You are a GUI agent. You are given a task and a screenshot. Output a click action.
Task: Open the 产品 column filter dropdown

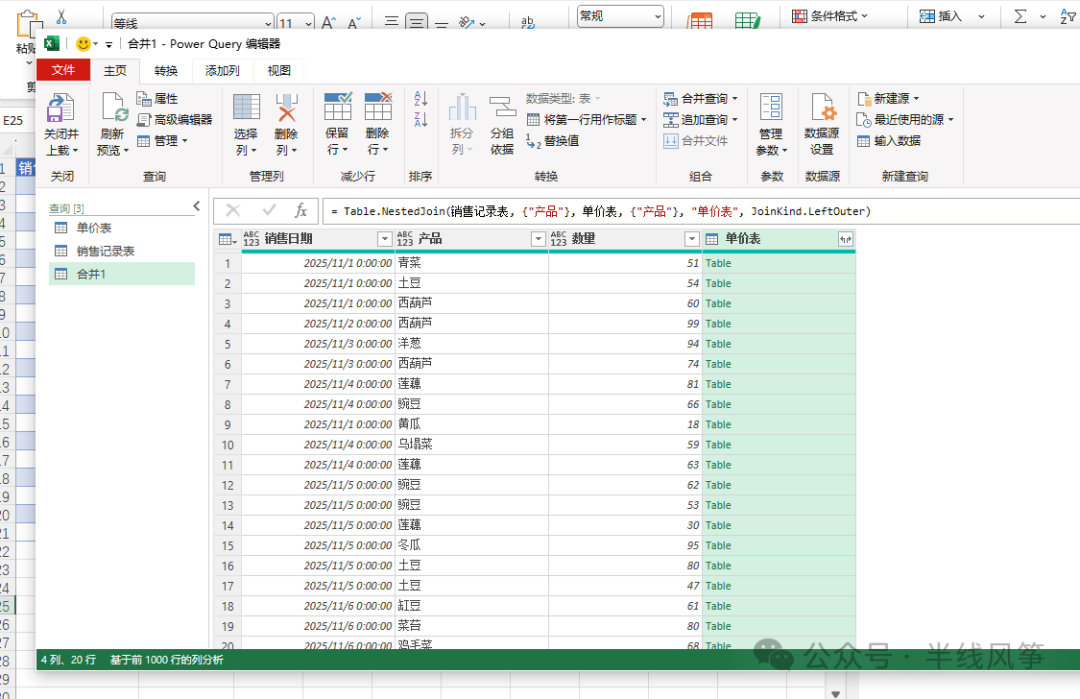pos(539,239)
